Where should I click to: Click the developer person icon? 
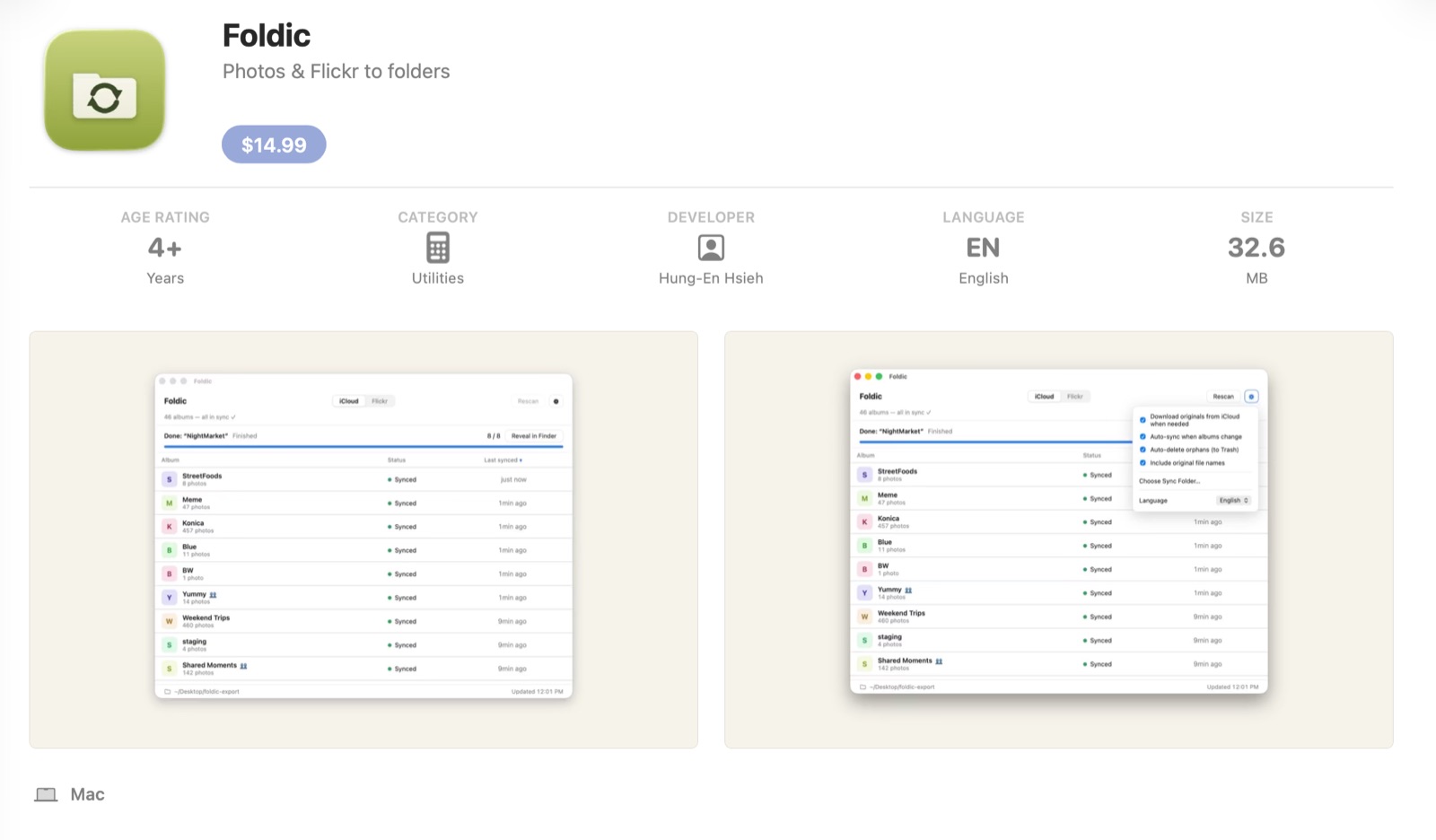[x=711, y=248]
